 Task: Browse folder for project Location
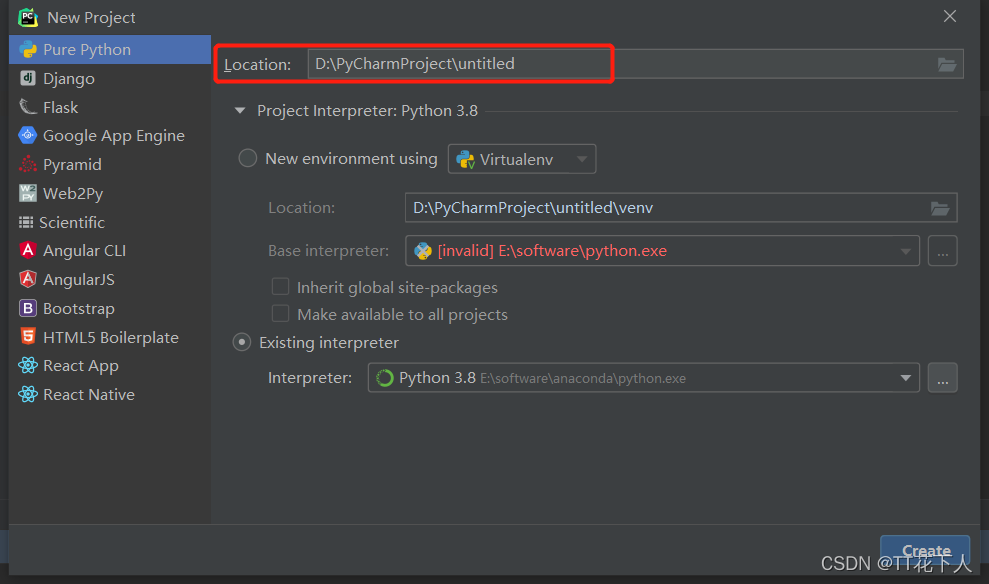pos(947,64)
